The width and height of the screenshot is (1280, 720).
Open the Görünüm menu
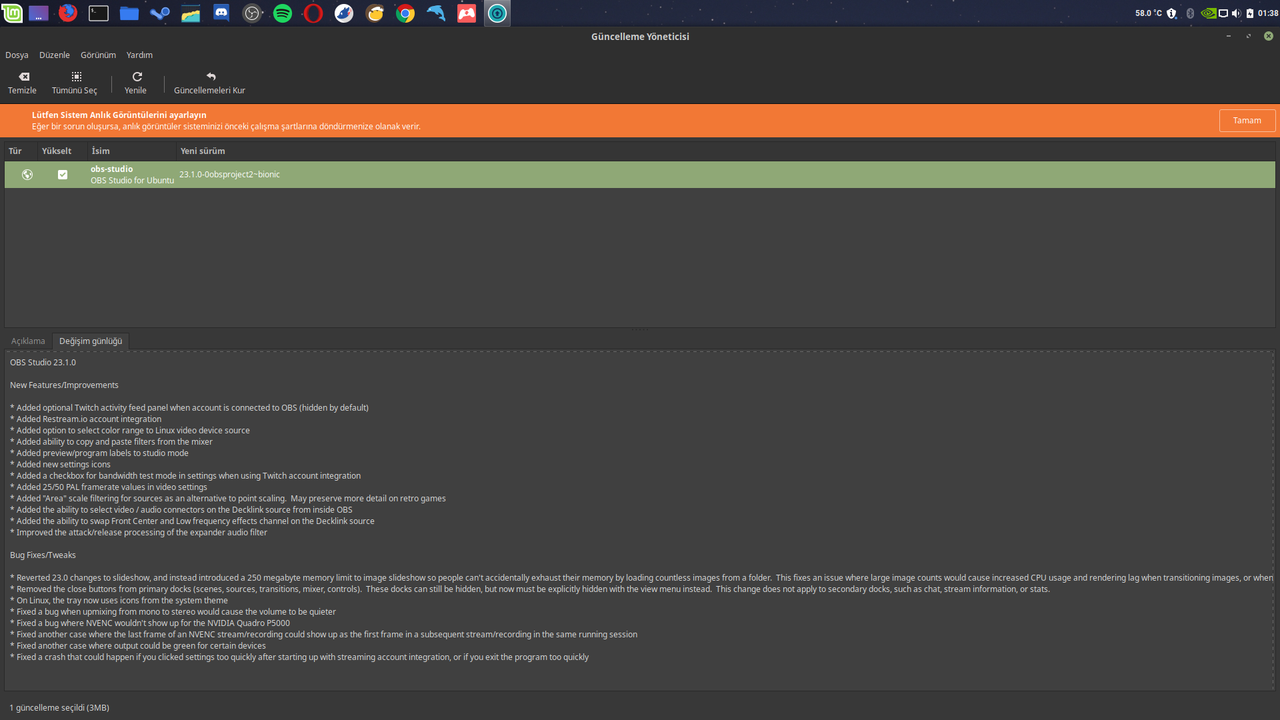[x=98, y=55]
